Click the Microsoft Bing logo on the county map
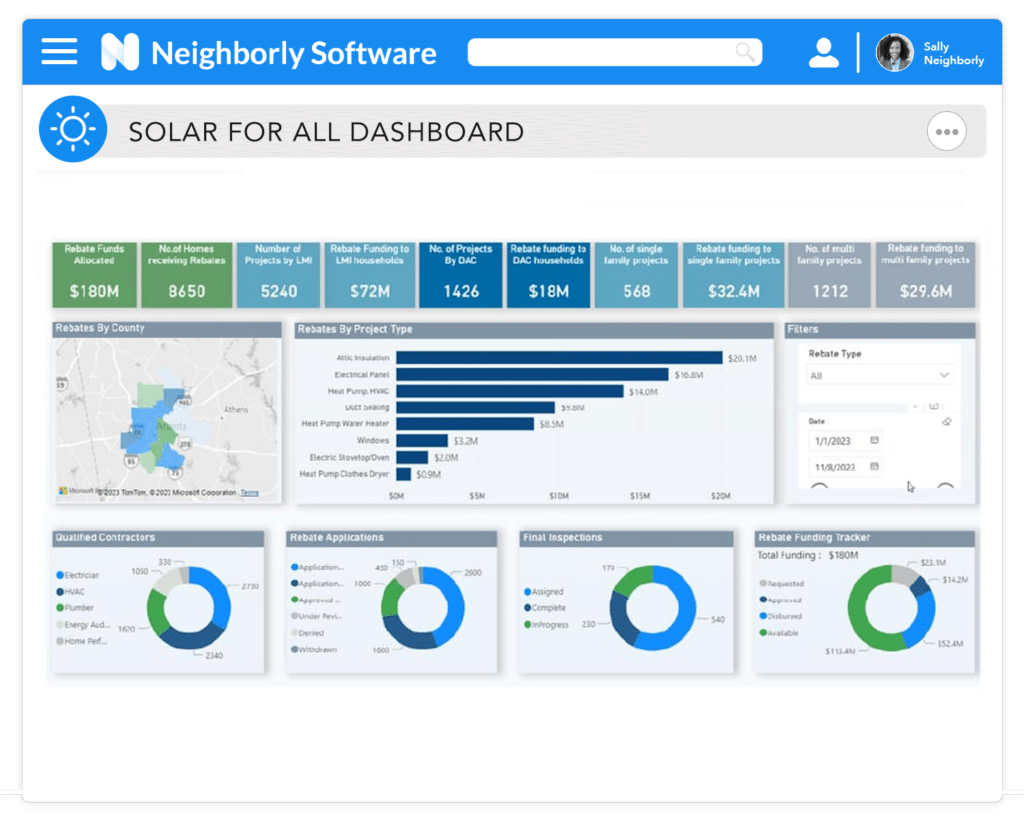The height and width of the screenshot is (819, 1024). pyautogui.click(x=63, y=491)
